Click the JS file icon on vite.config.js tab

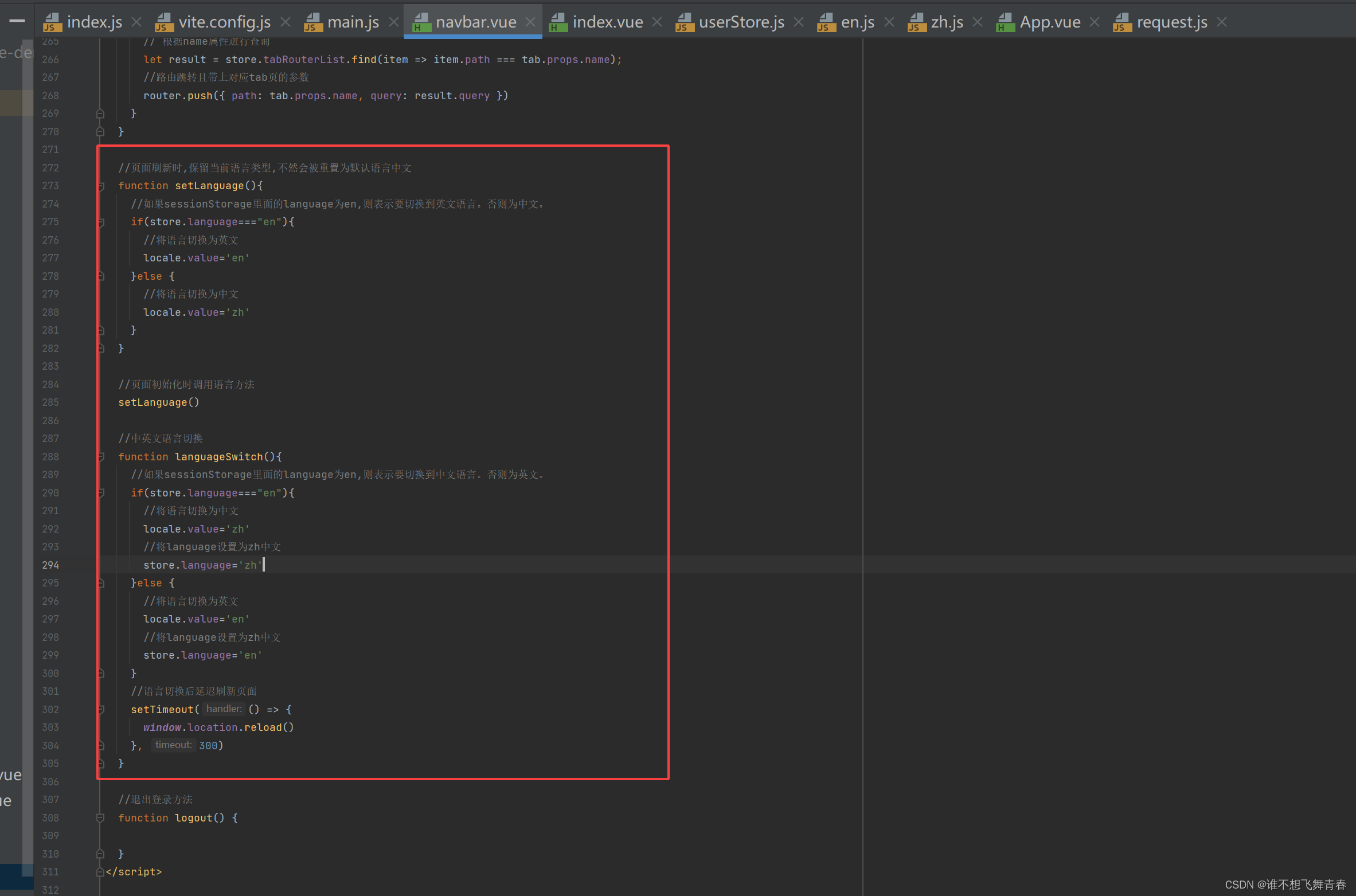click(164, 22)
